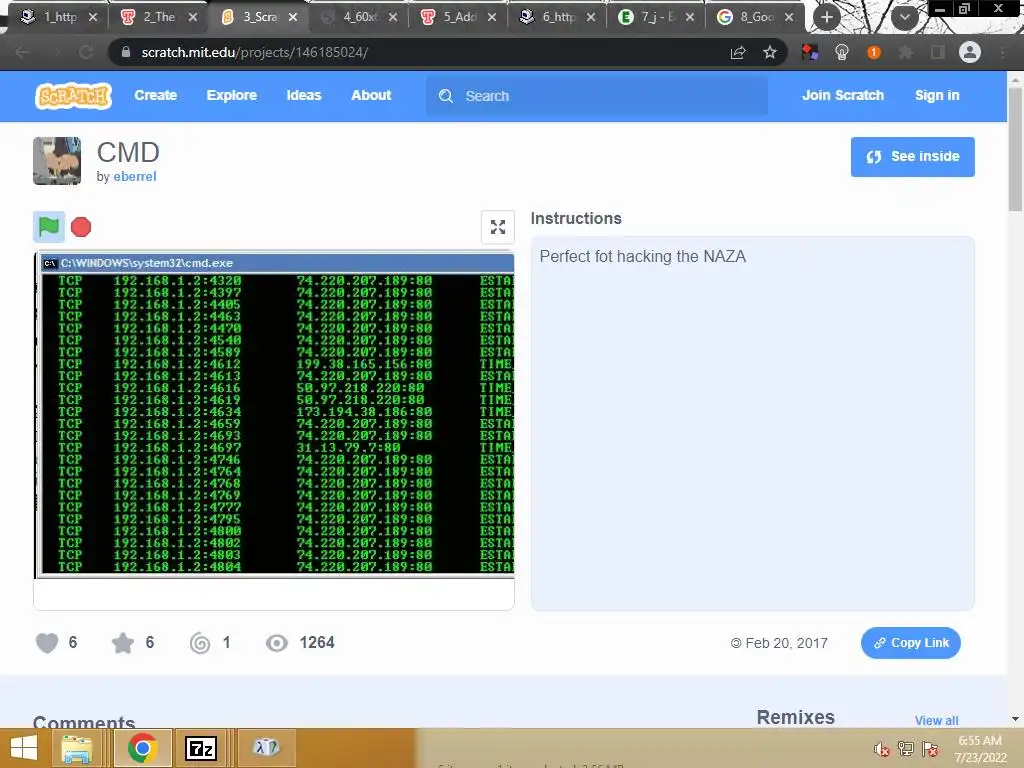Open the cube app taskbar icon
The width and height of the screenshot is (1024, 768).
(x=266, y=748)
